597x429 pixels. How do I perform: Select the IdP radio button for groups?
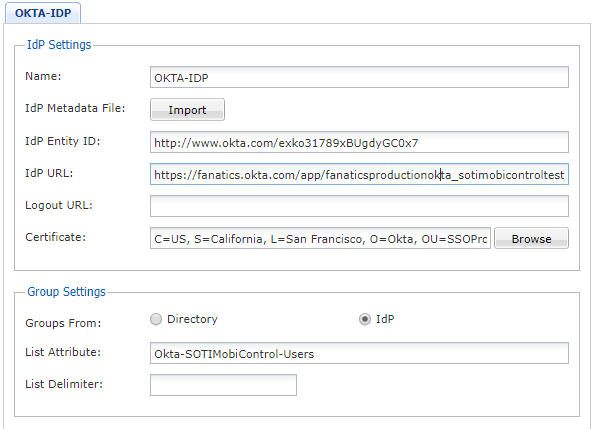tap(365, 319)
